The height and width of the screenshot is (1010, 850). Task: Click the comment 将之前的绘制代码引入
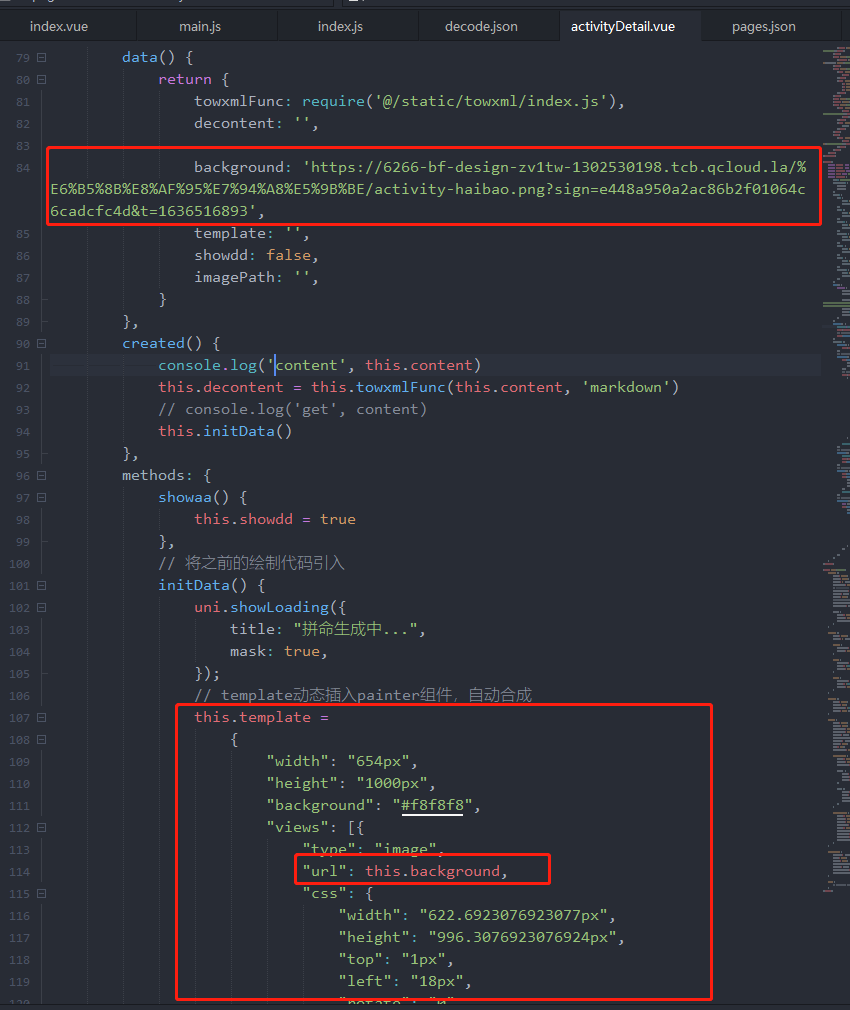(x=252, y=563)
